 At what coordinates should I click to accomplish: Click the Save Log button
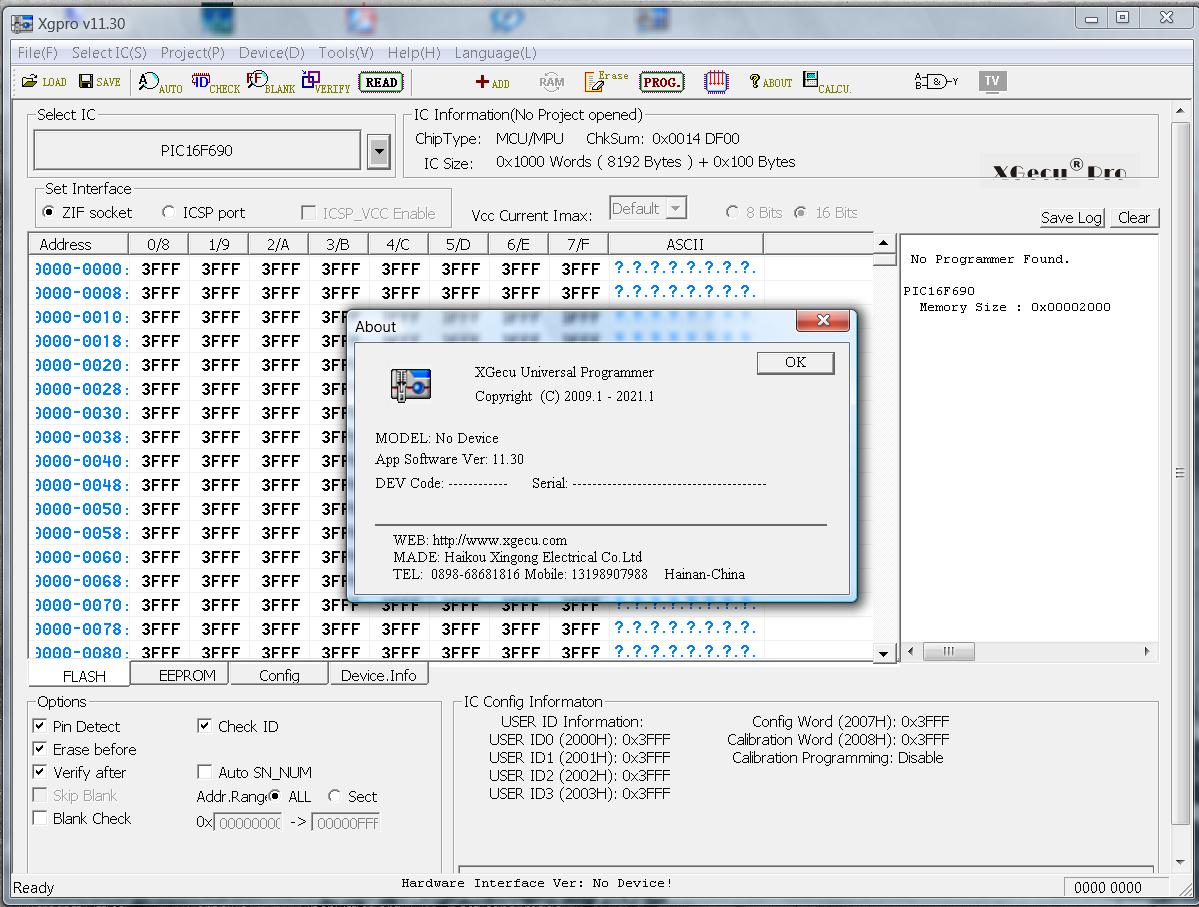1071,217
